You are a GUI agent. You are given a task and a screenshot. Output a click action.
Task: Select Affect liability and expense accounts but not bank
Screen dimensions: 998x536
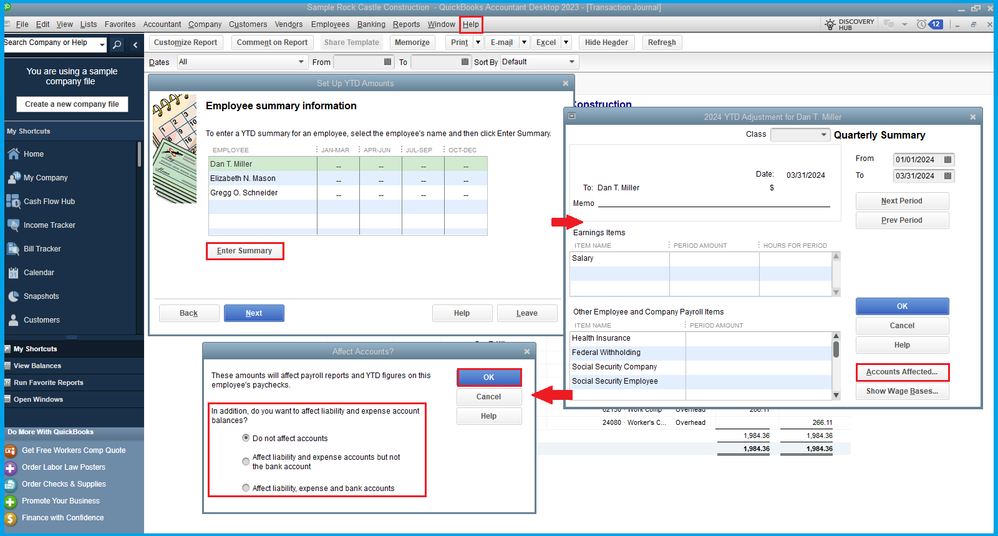click(246, 462)
